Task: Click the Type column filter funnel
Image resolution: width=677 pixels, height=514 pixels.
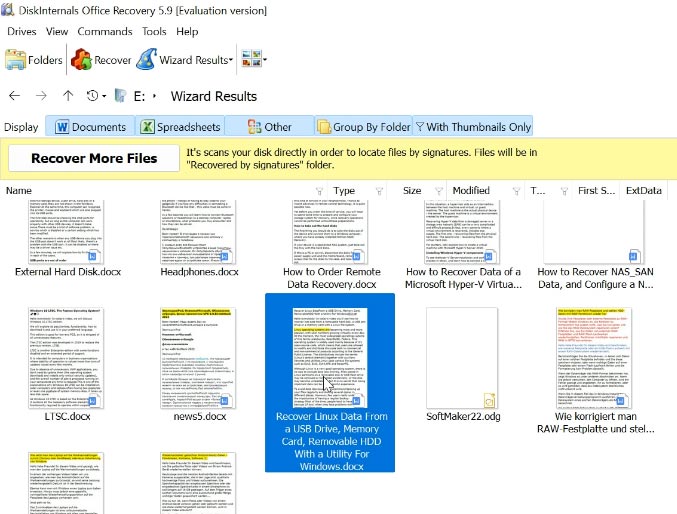Action: [x=379, y=191]
